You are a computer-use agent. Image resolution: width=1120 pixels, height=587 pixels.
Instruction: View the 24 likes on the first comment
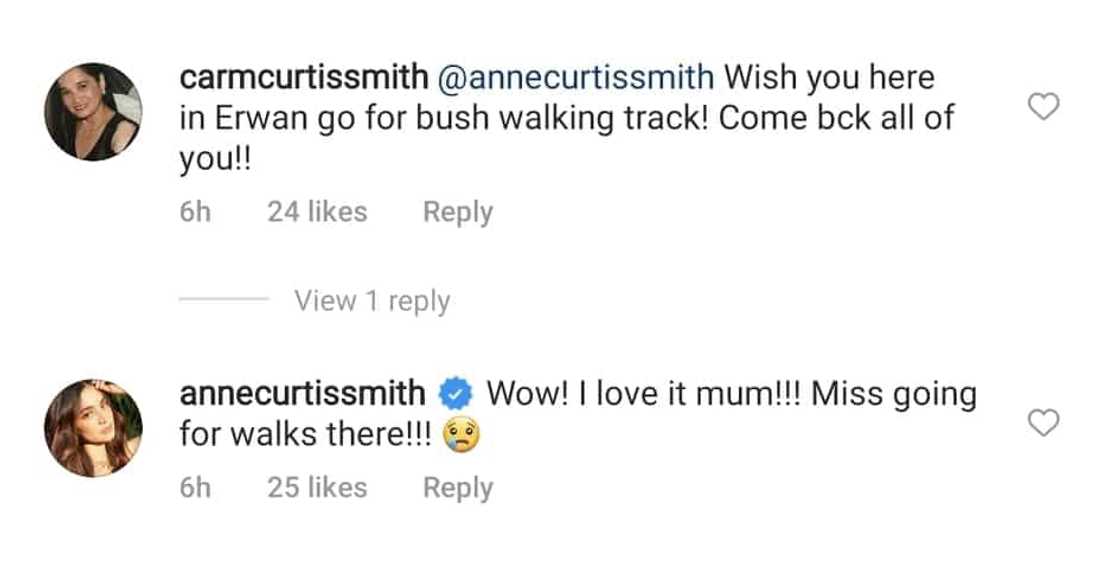point(318,211)
